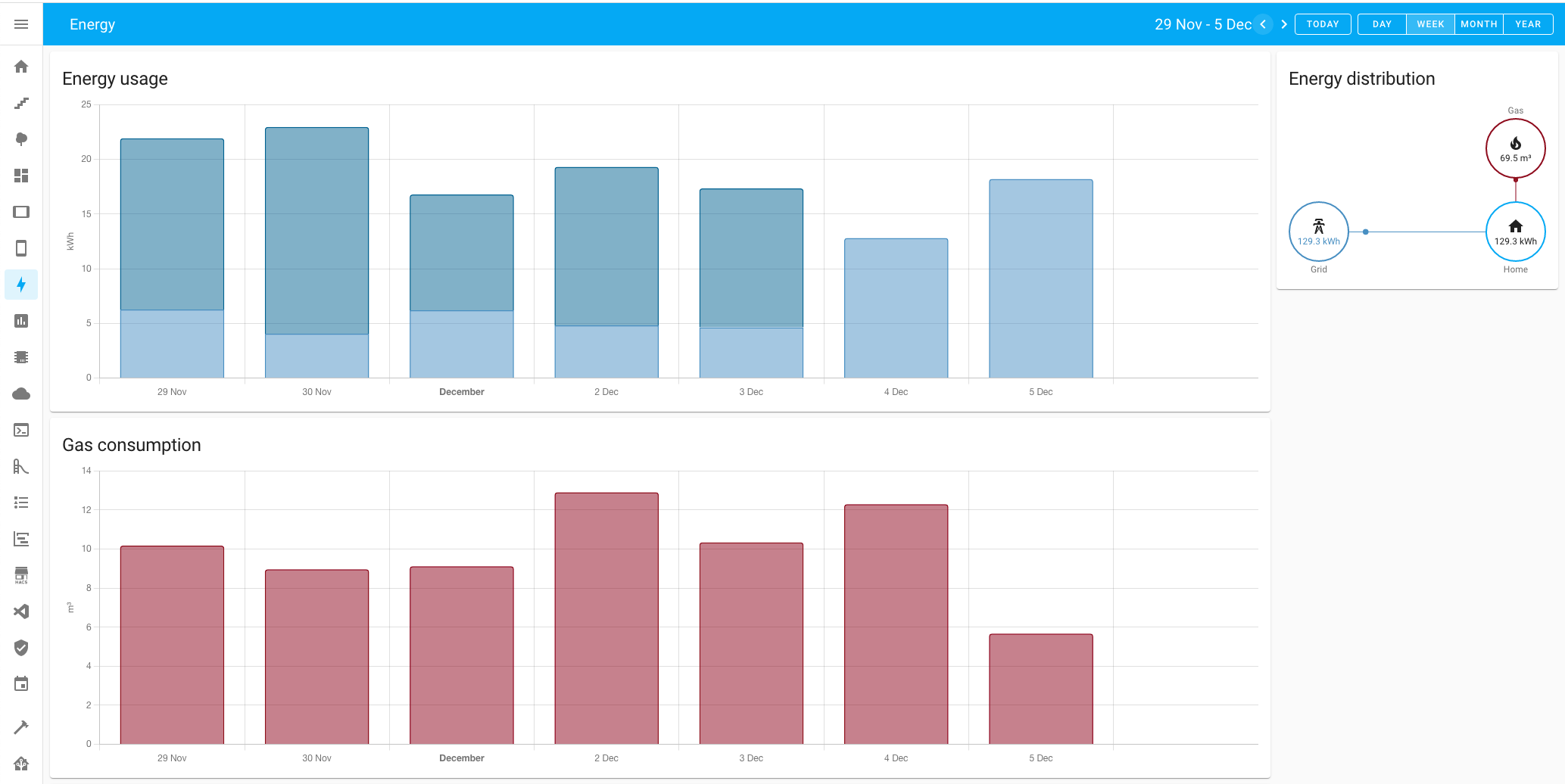The width and height of the screenshot is (1565, 784).
Task: Click the 5 Dec energy usage bar
Action: coord(1041,278)
